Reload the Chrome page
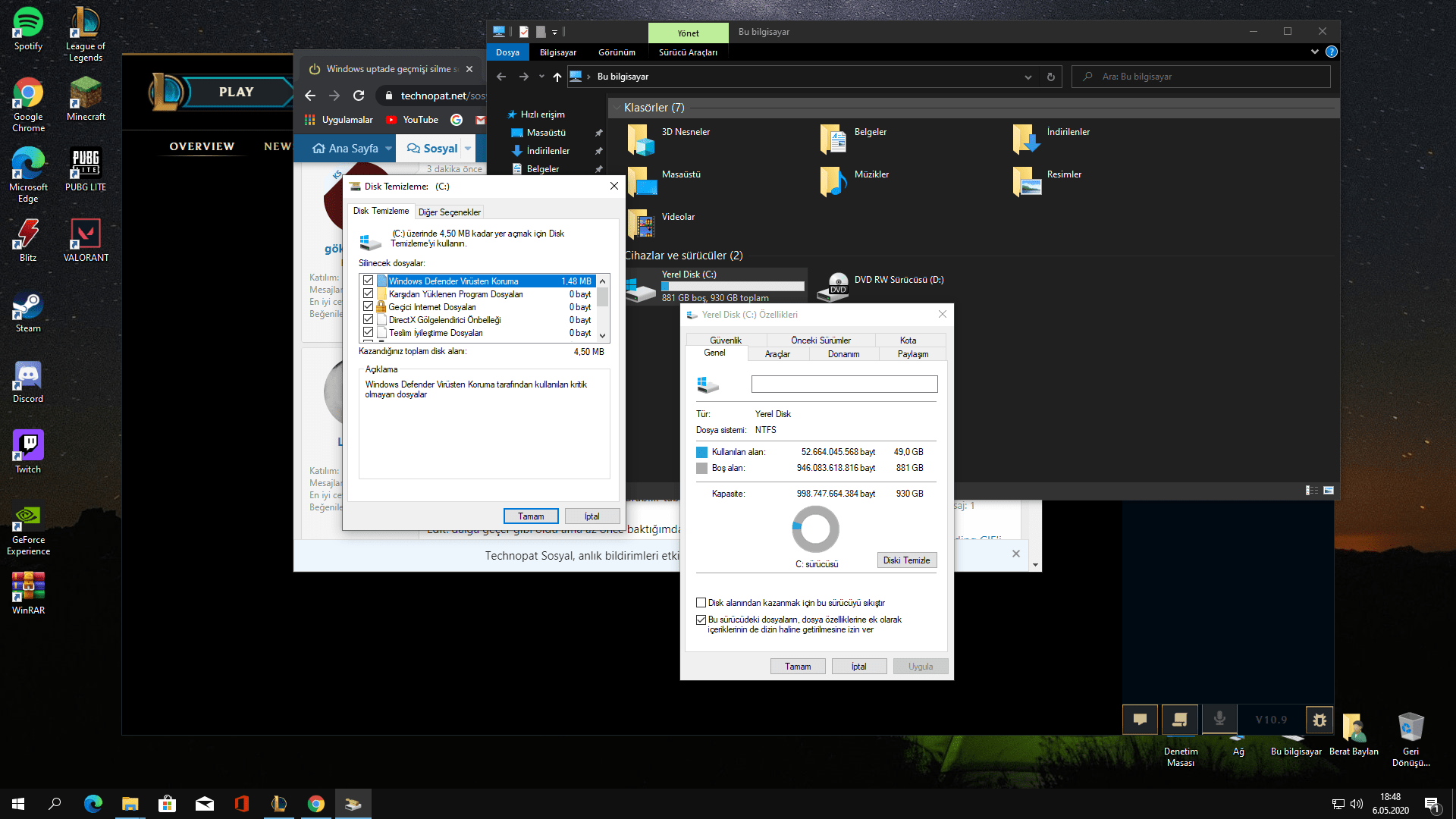Image resolution: width=1456 pixels, height=819 pixels. [x=359, y=96]
